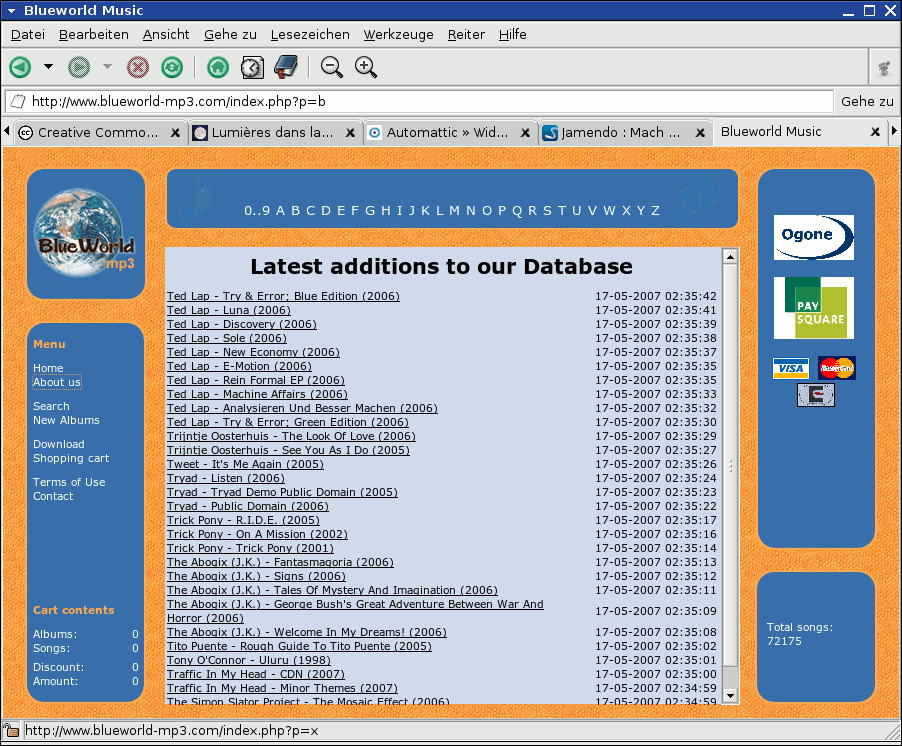The image size is (902, 746).
Task: Click the MasterCard icon
Action: (836, 368)
